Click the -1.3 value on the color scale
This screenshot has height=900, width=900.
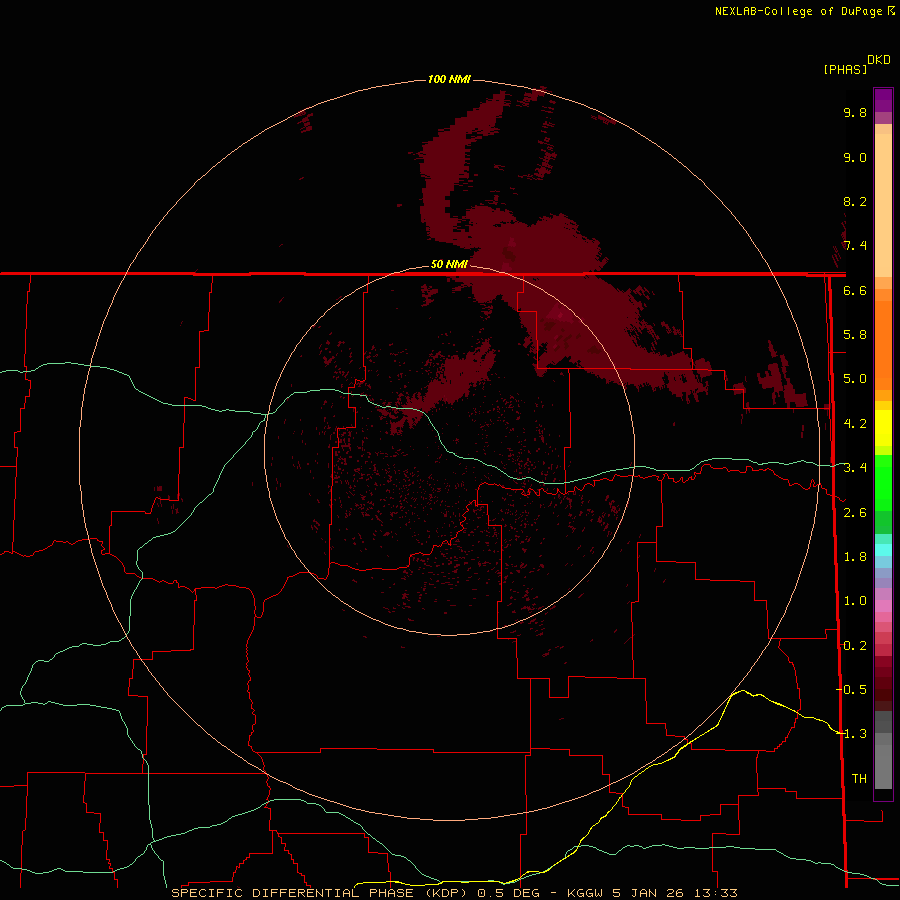tap(851, 734)
